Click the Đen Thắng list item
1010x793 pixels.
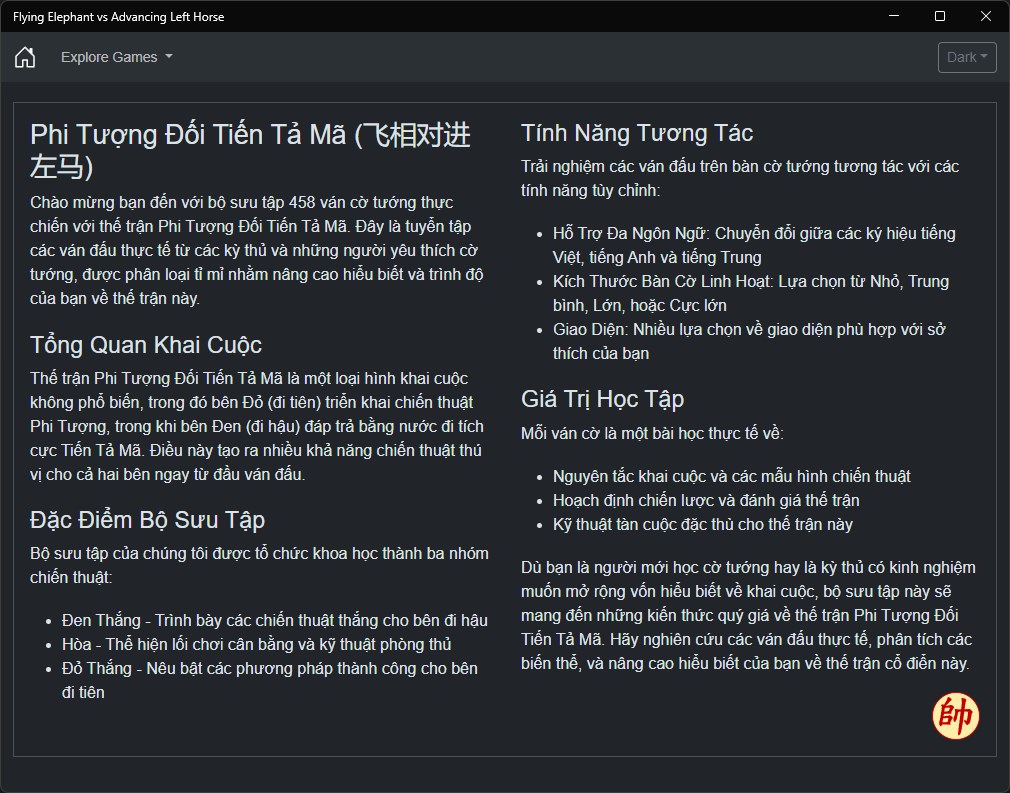(274, 620)
